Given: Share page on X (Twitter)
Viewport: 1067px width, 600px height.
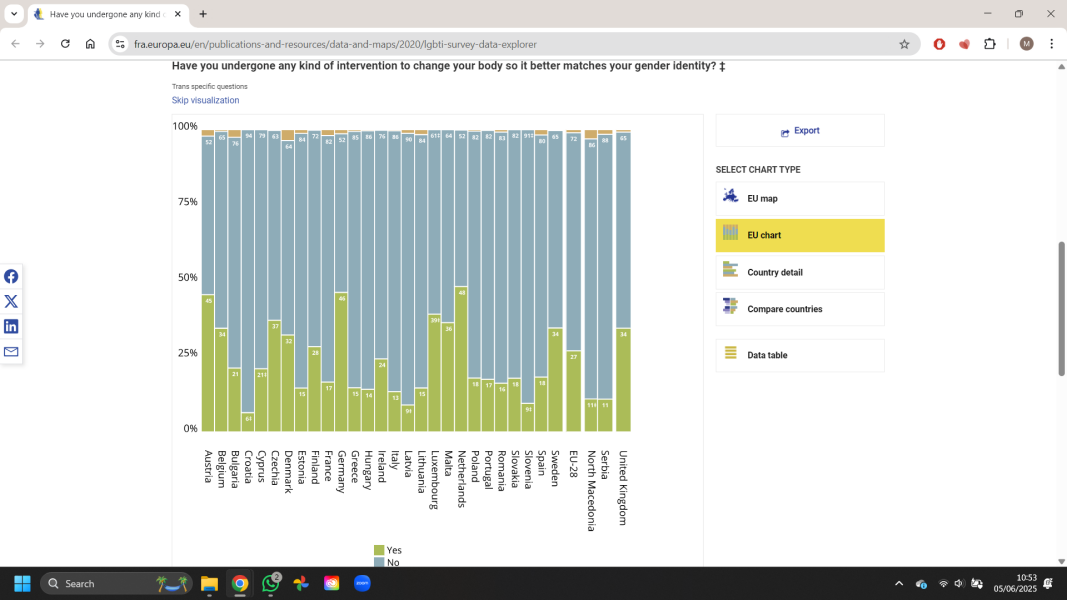Looking at the screenshot, I should (11, 302).
